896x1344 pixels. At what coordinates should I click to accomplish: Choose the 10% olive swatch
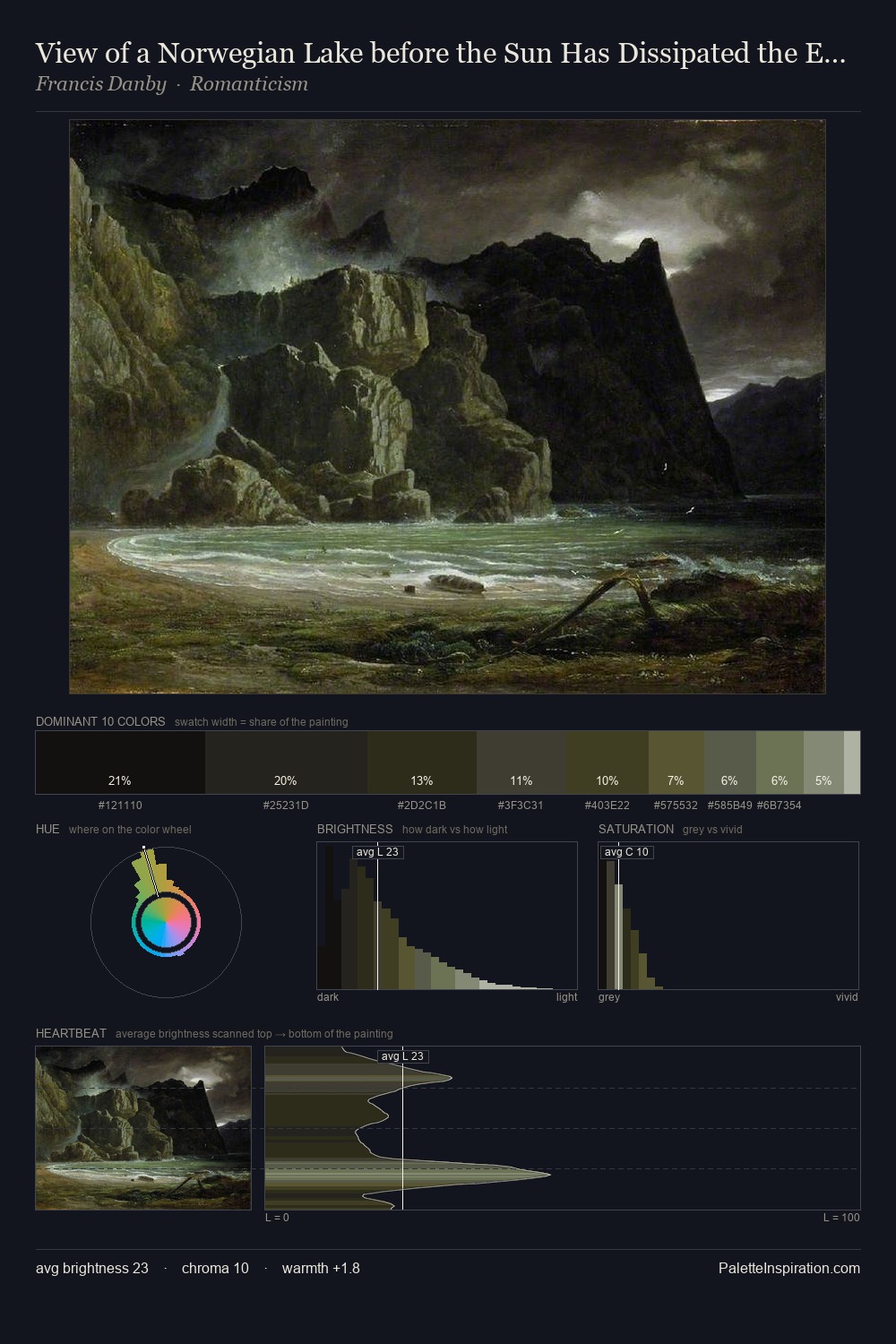coord(607,762)
